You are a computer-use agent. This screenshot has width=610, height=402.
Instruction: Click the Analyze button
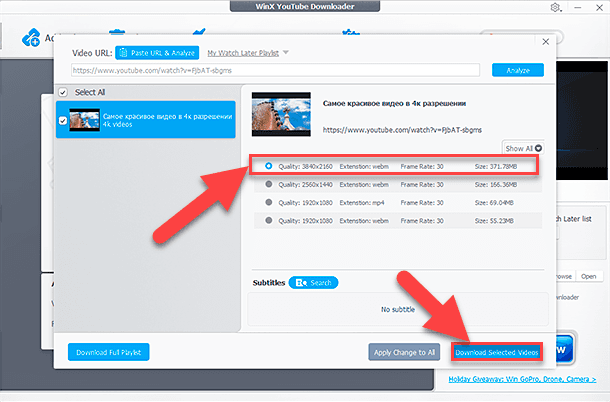click(x=518, y=70)
